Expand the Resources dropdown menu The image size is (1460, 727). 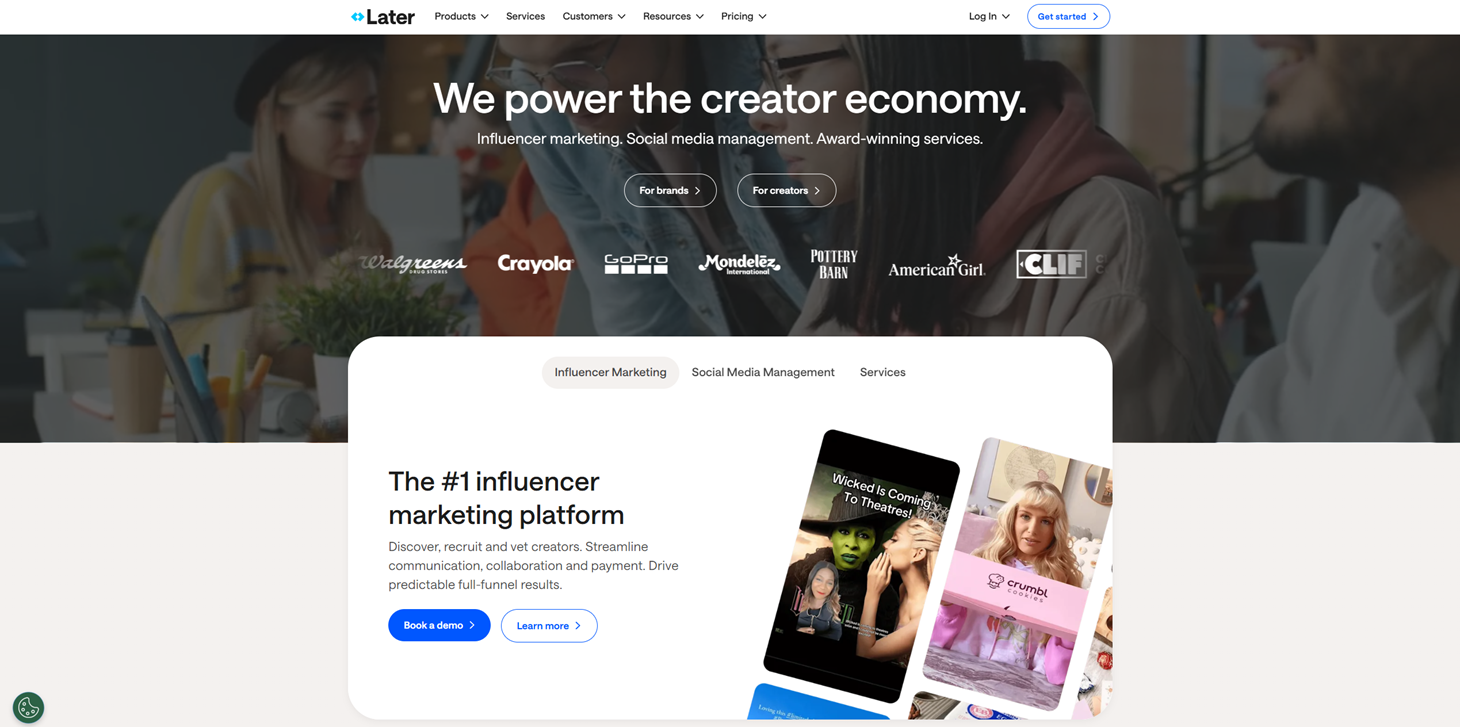(673, 17)
